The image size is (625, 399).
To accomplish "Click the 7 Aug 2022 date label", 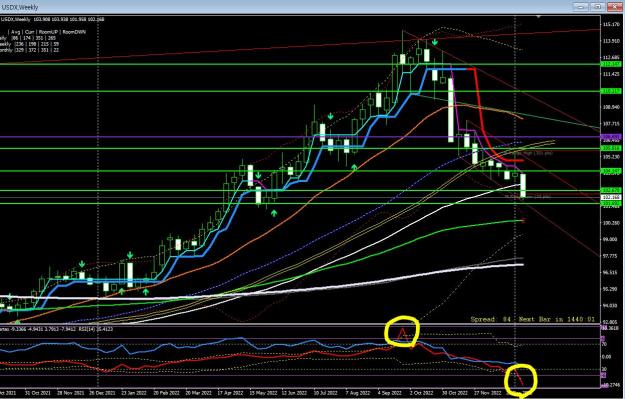I will click(x=358, y=393).
